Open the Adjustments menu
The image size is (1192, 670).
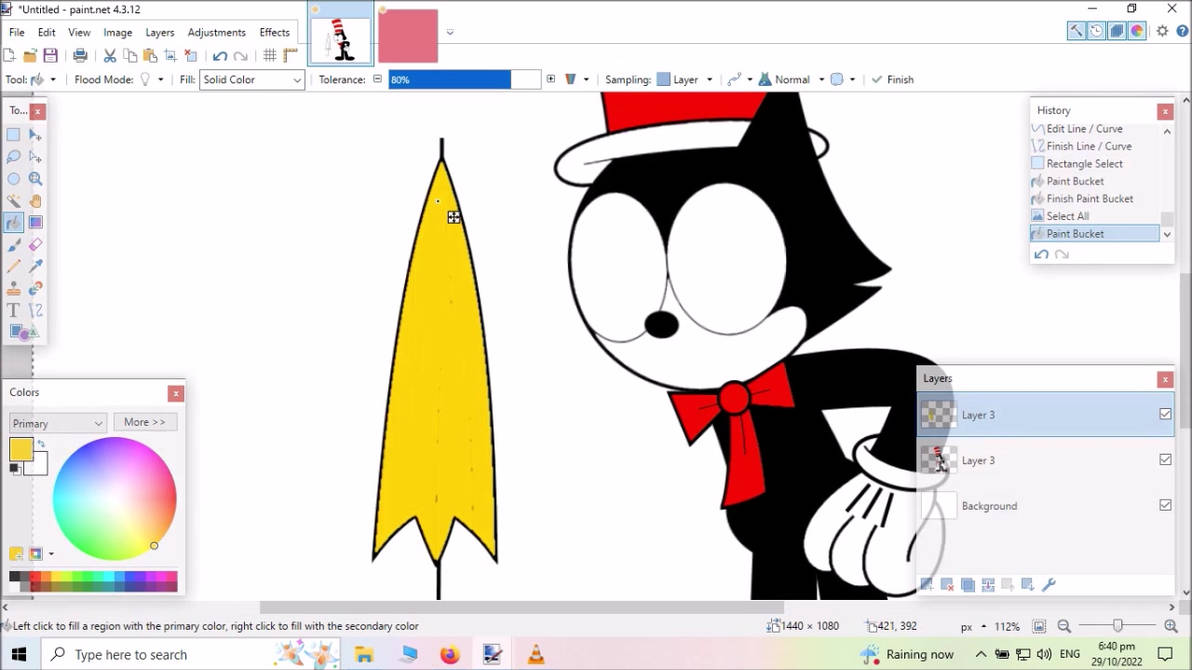click(x=217, y=33)
